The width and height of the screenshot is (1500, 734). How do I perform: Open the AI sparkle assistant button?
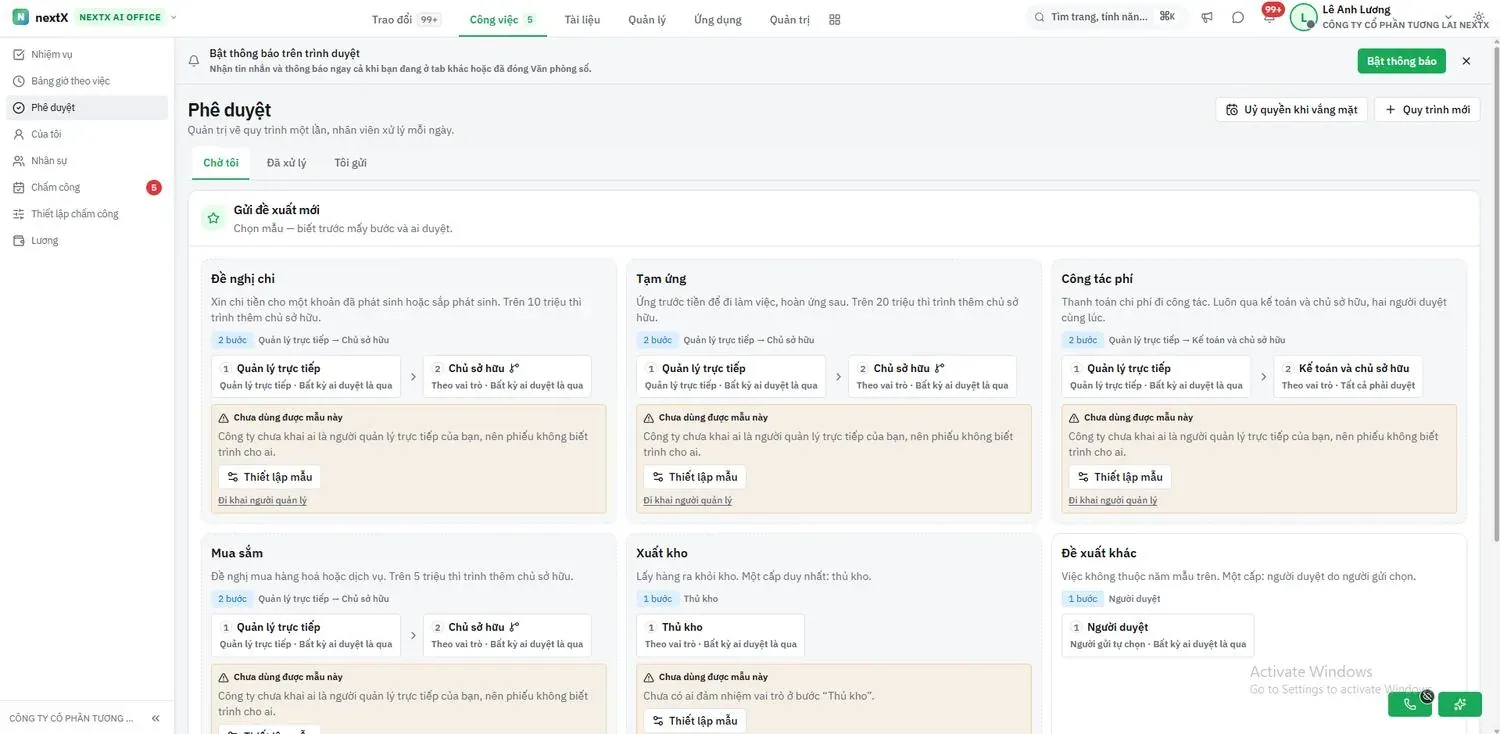pos(1460,704)
